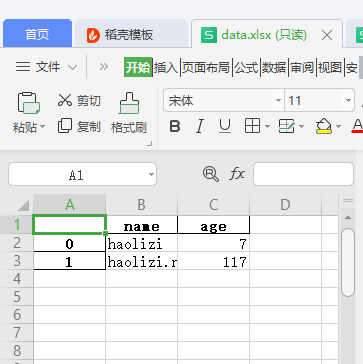
Task: Open the Name Box dropdown arrow
Action: click(151, 174)
